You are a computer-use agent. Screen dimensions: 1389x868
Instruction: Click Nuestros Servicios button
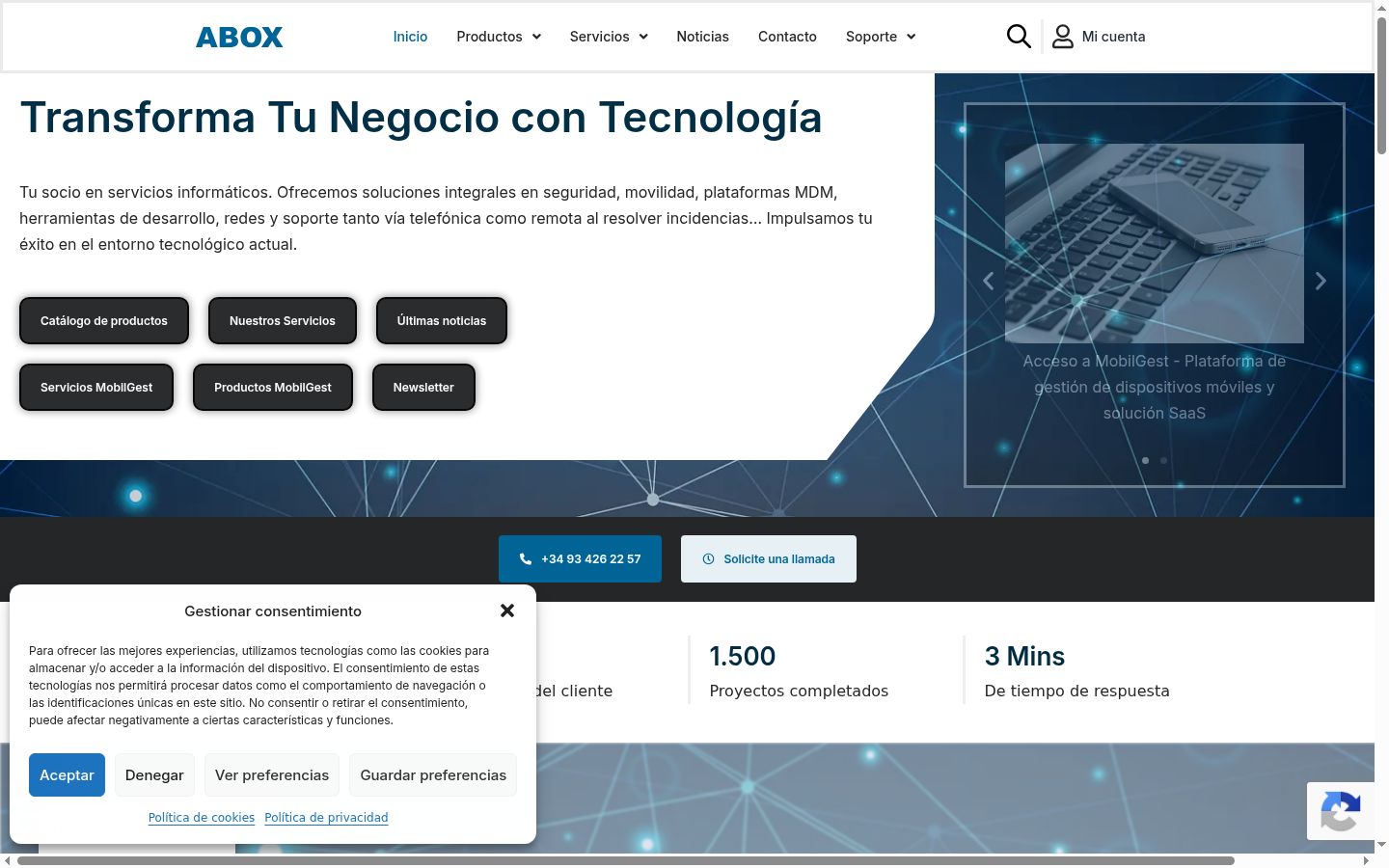283,320
